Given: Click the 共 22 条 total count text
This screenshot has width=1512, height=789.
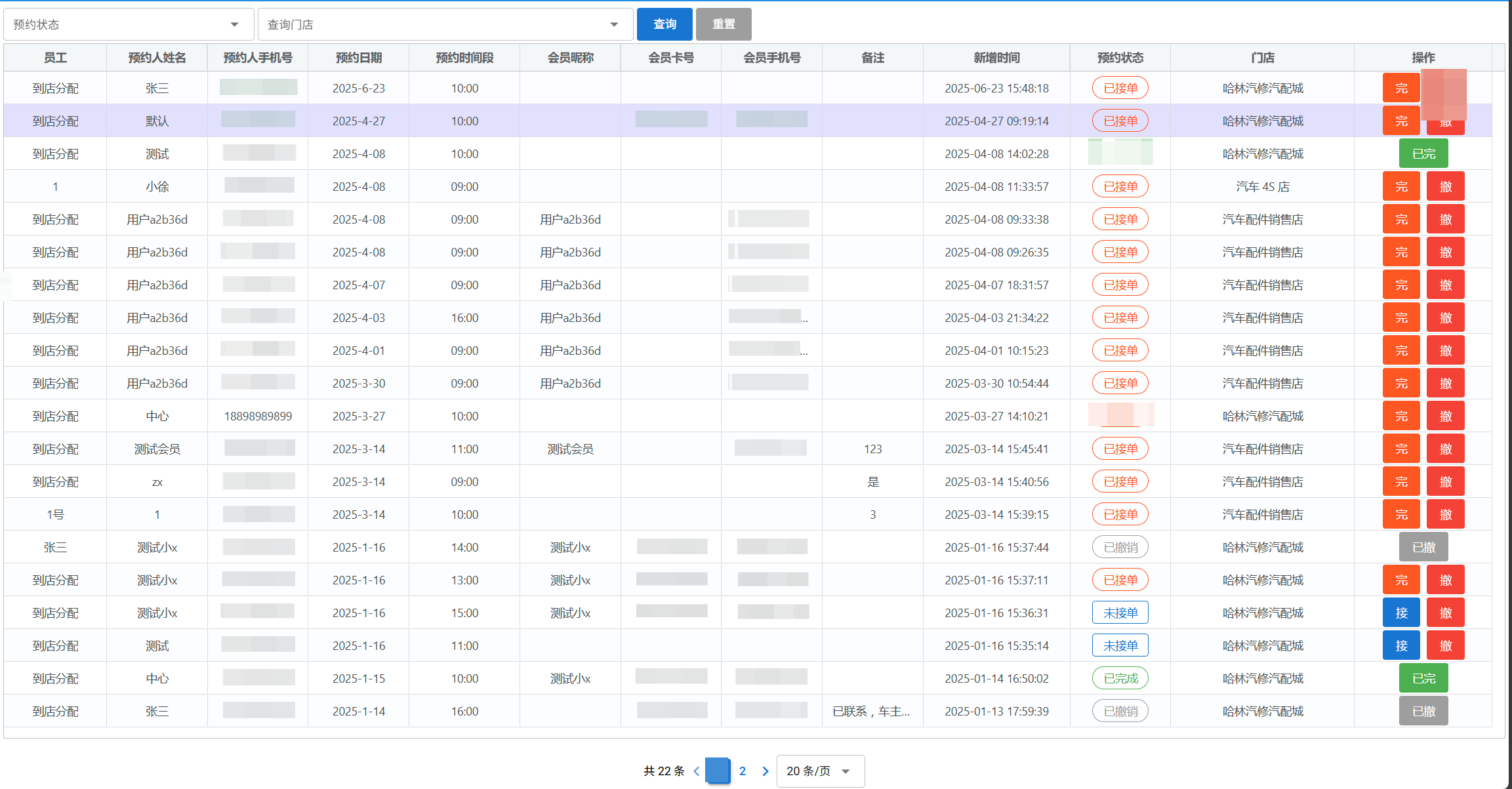Looking at the screenshot, I should pyautogui.click(x=664, y=771).
